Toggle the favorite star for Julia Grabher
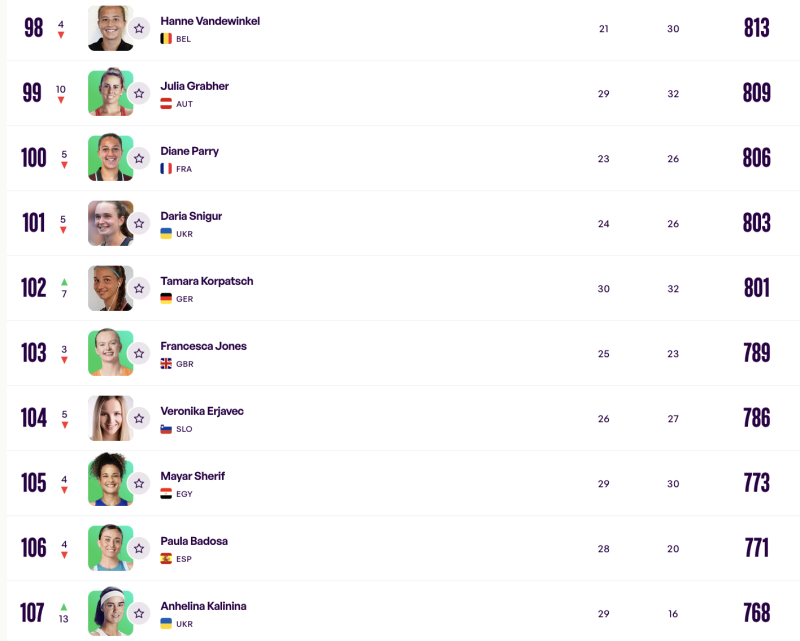The image size is (800, 641). click(139, 93)
